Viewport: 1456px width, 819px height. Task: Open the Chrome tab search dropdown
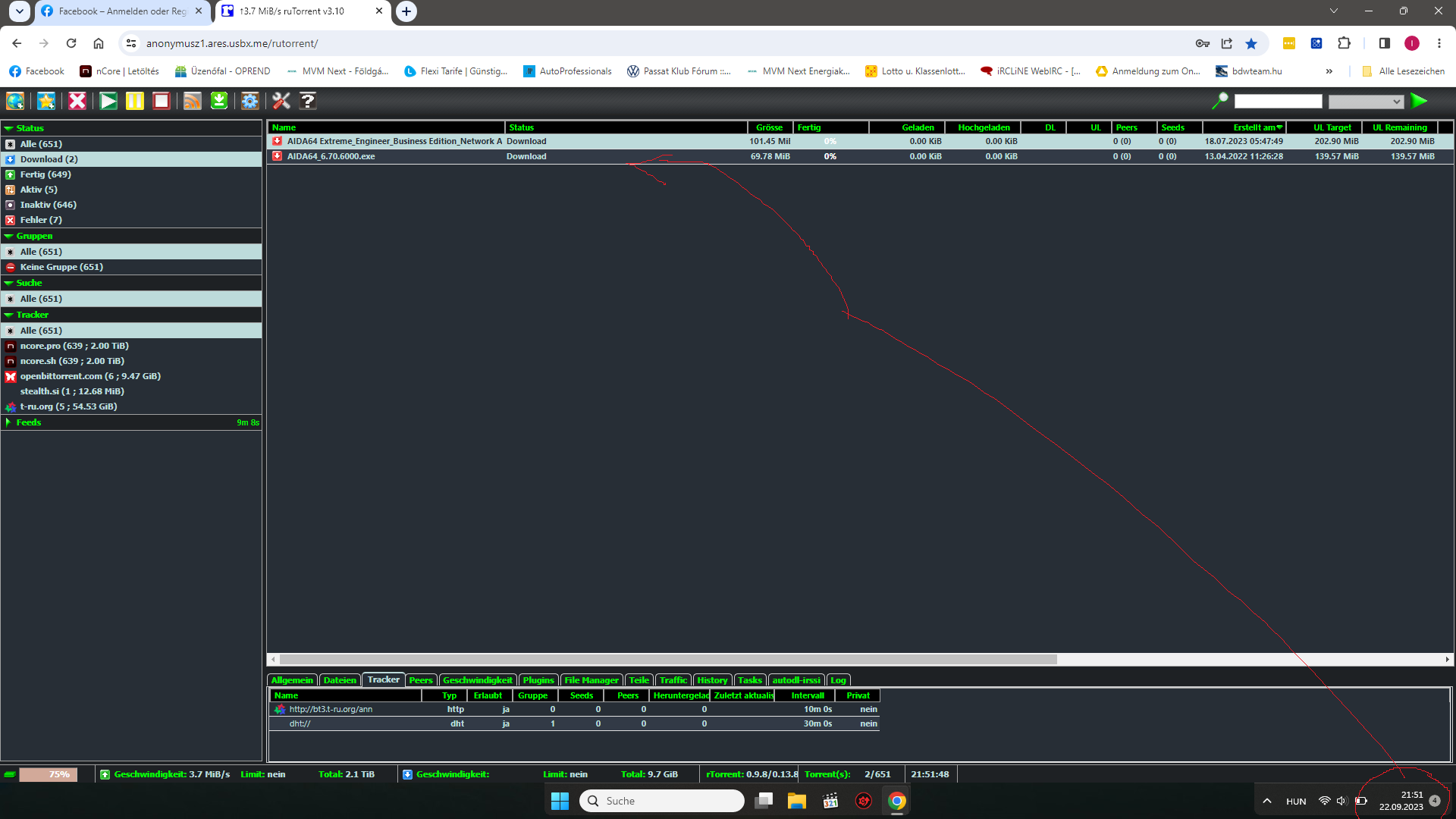[19, 11]
